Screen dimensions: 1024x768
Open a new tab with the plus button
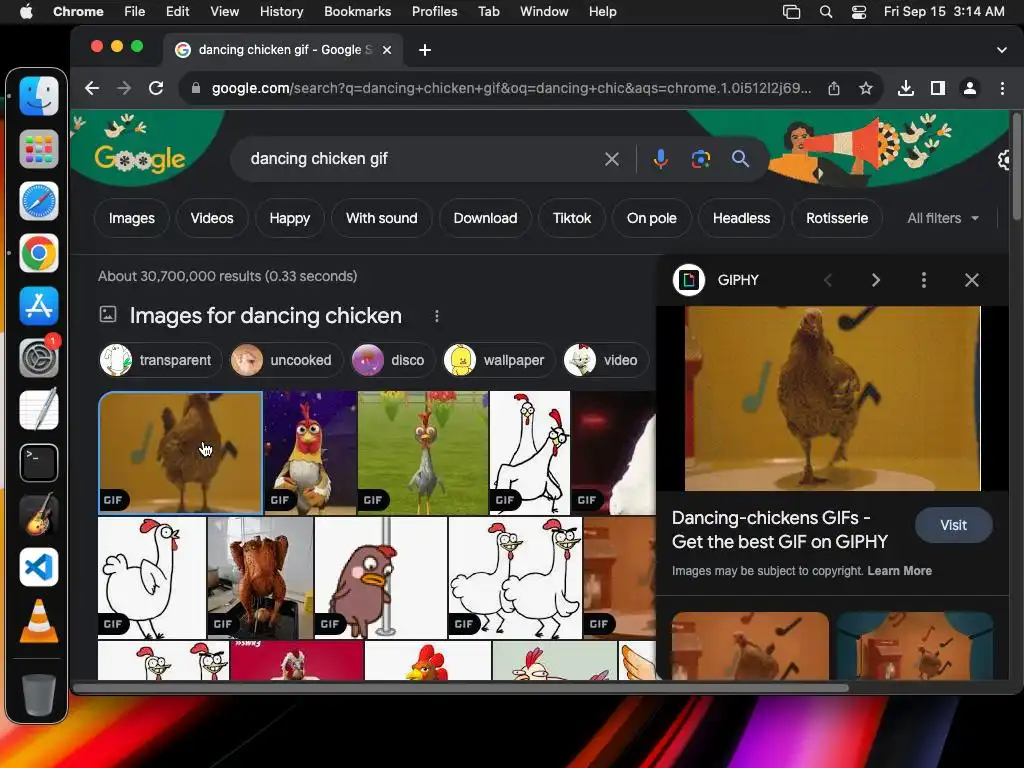424,50
